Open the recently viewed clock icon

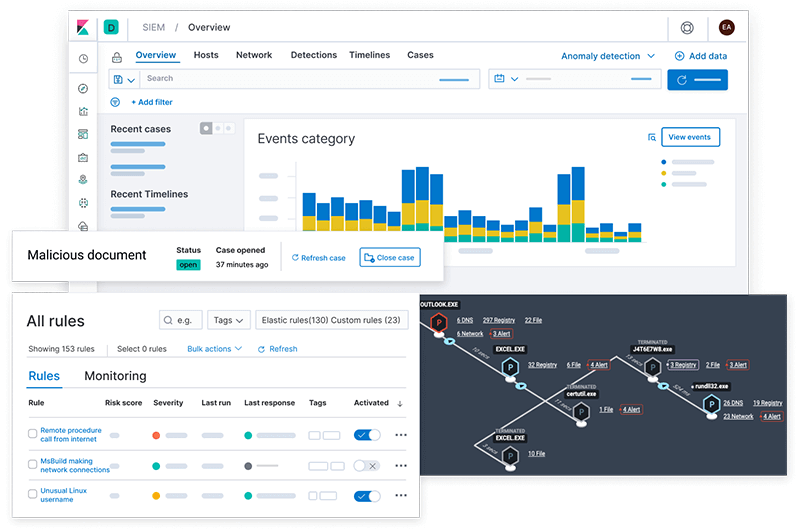coord(83,59)
